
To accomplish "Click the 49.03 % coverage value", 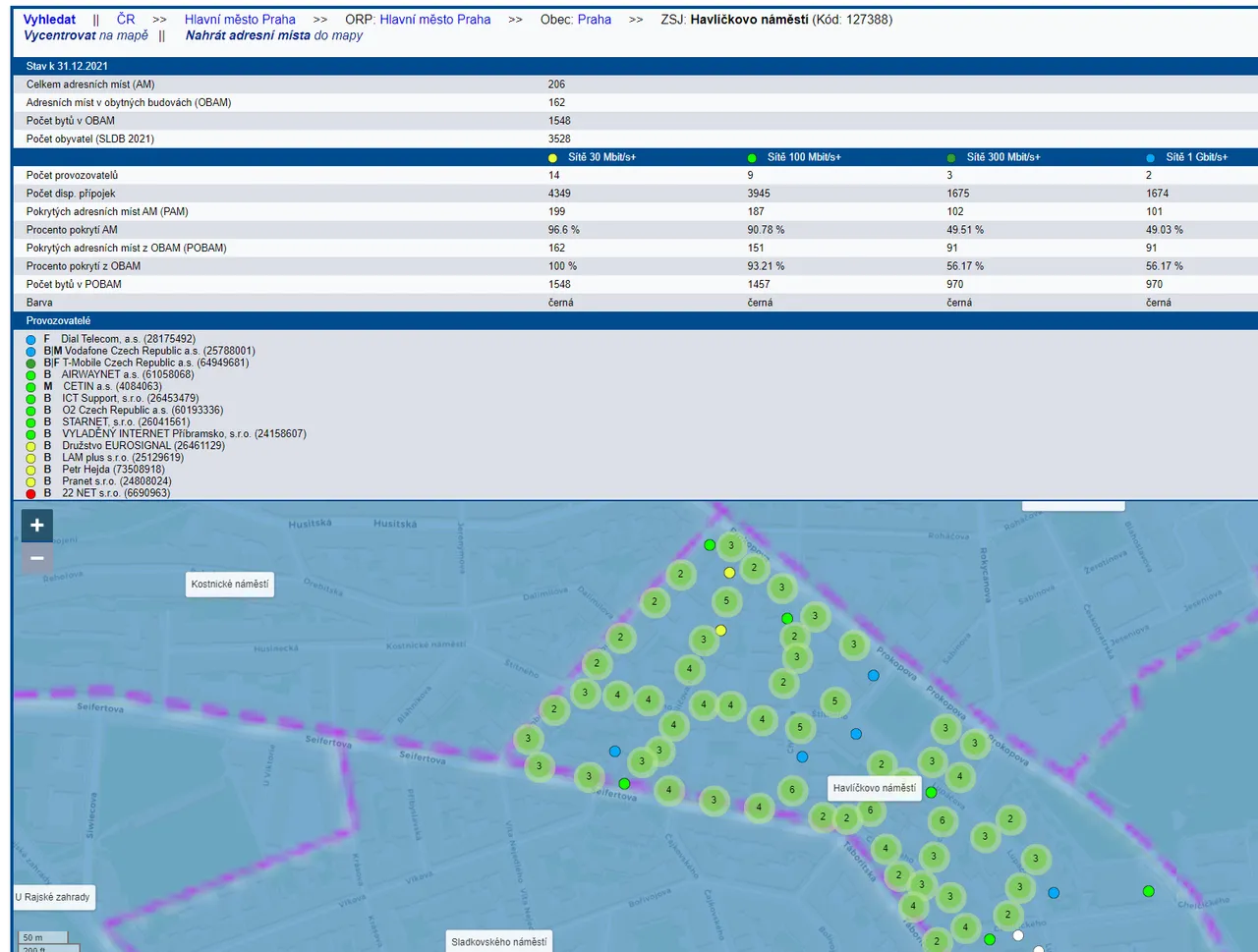I will (x=1165, y=230).
